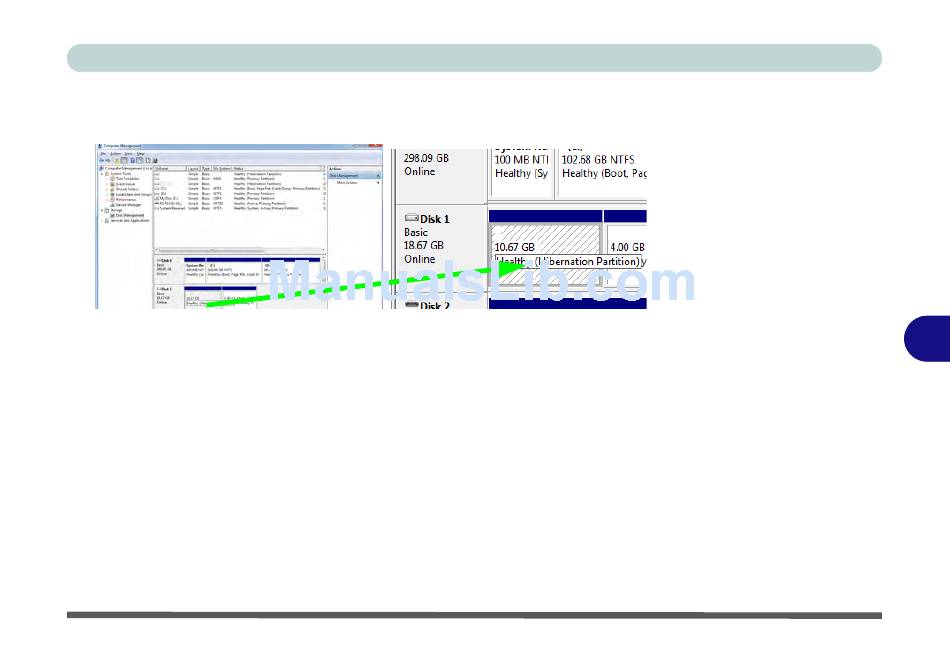The image size is (950, 669).
Task: Open the Action menu in Computer Management
Action: click(x=115, y=154)
